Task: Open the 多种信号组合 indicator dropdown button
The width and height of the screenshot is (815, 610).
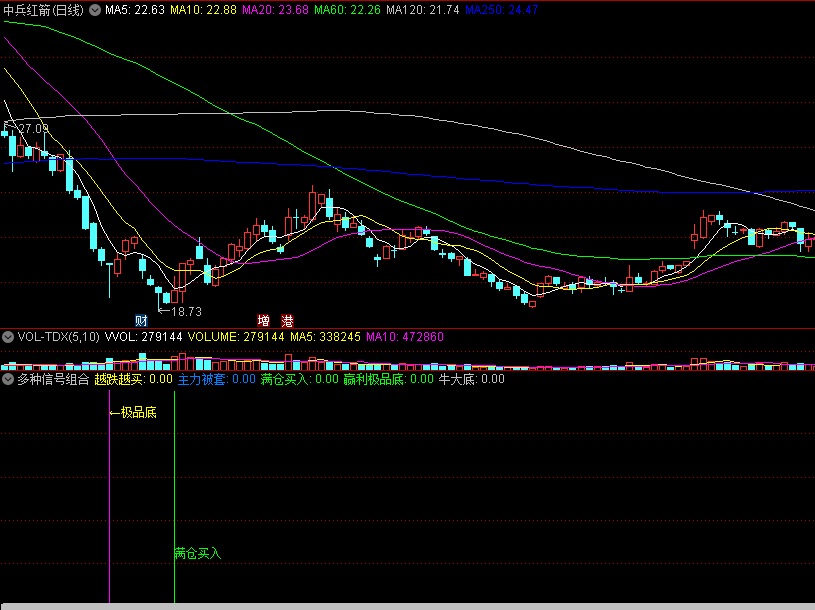Action: (8, 379)
